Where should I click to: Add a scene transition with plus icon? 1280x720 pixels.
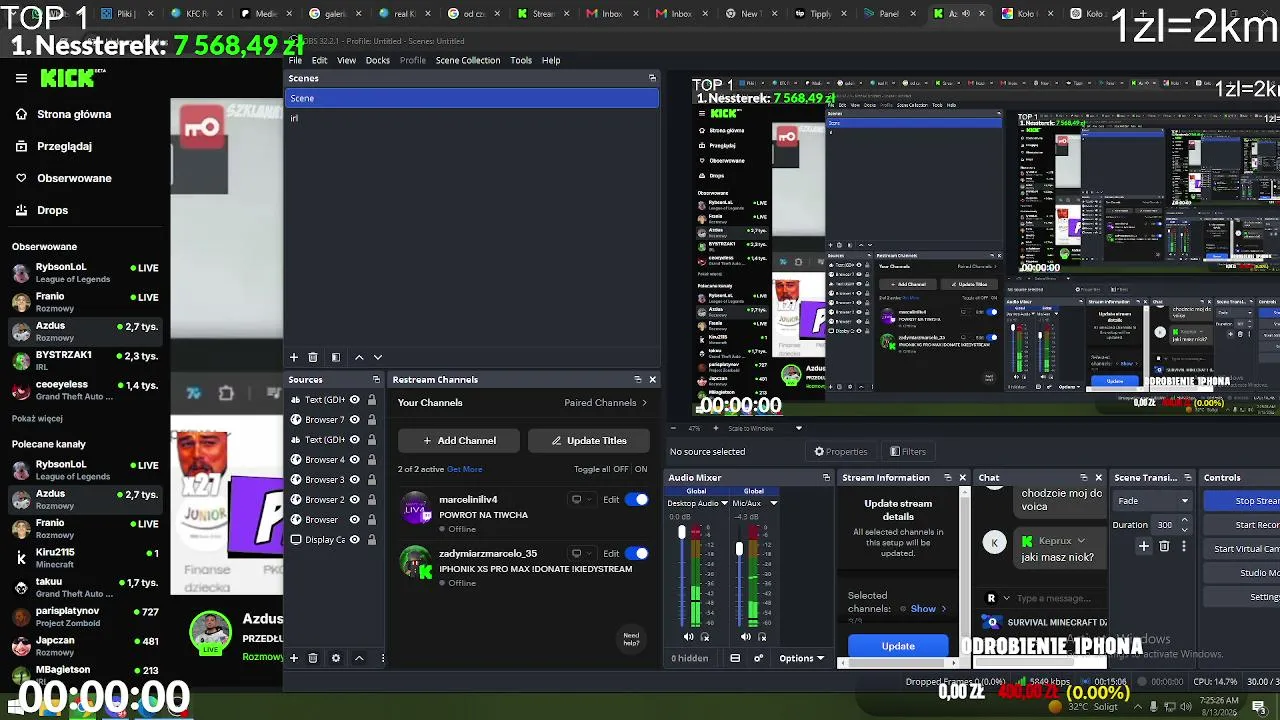click(1144, 546)
